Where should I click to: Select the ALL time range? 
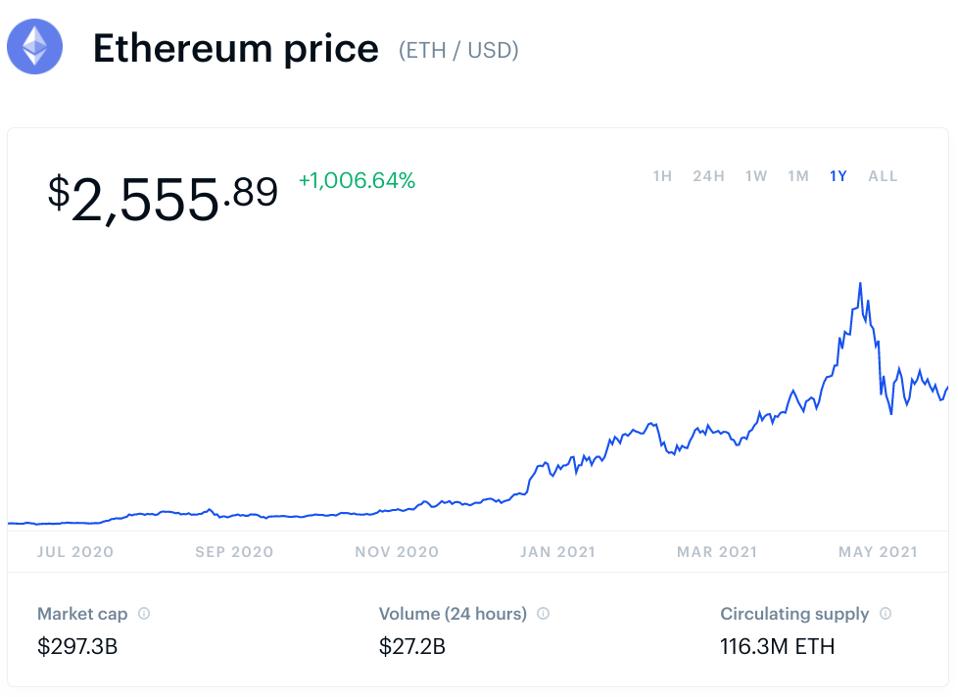(x=882, y=175)
